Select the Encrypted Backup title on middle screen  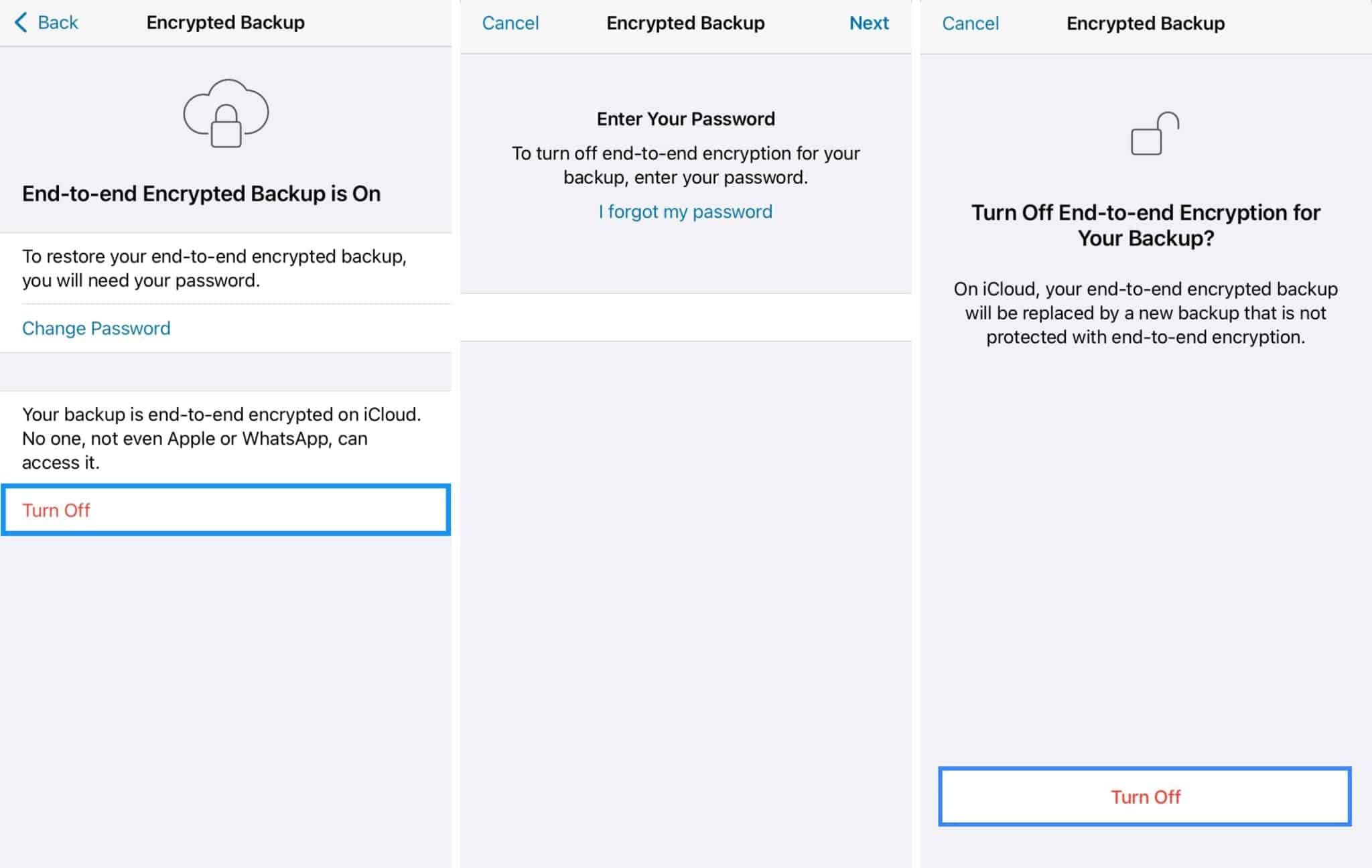685,23
